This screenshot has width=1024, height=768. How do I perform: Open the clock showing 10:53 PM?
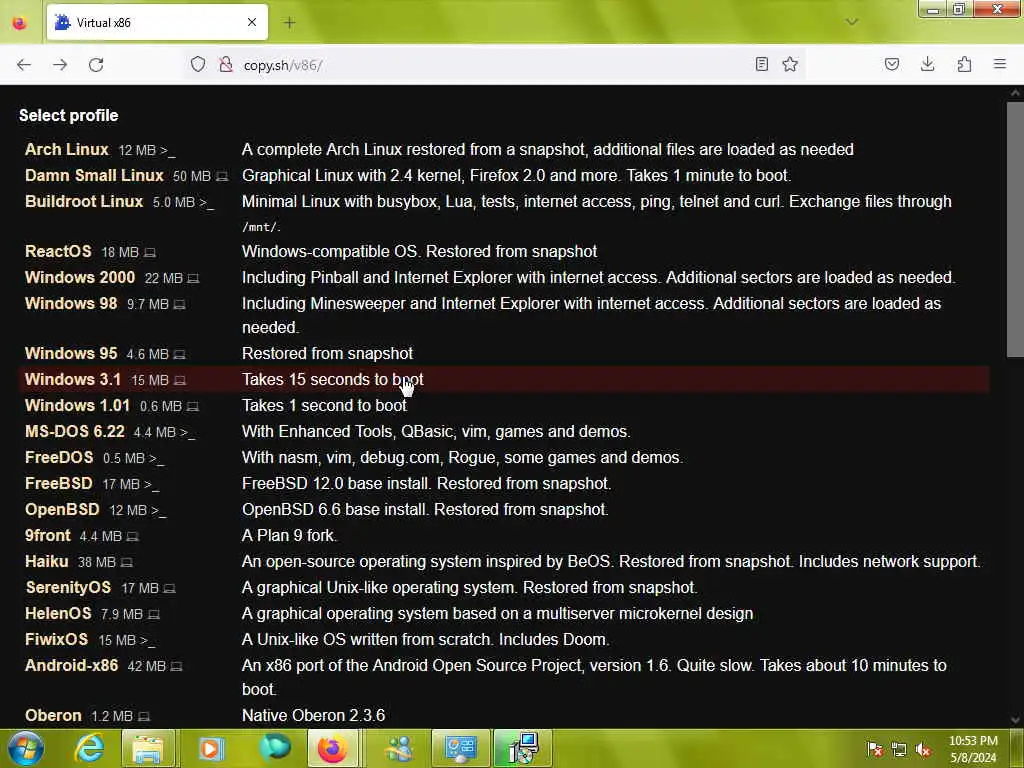(x=973, y=749)
